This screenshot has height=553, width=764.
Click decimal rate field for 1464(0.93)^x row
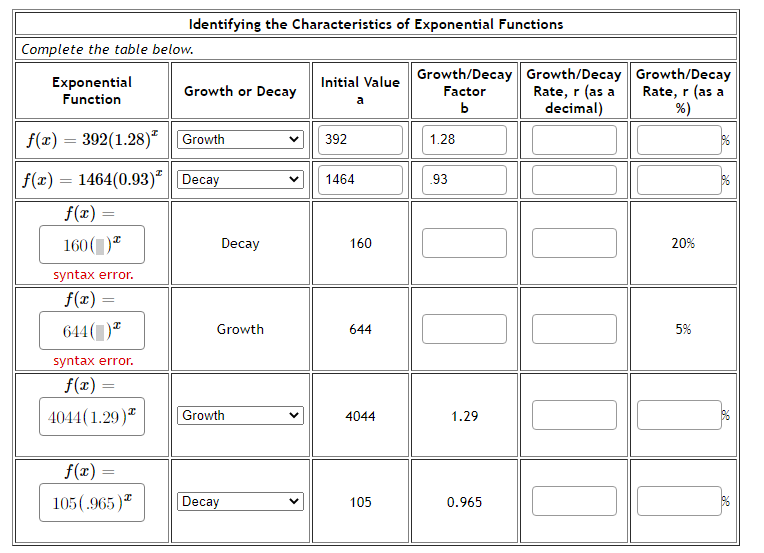574,180
